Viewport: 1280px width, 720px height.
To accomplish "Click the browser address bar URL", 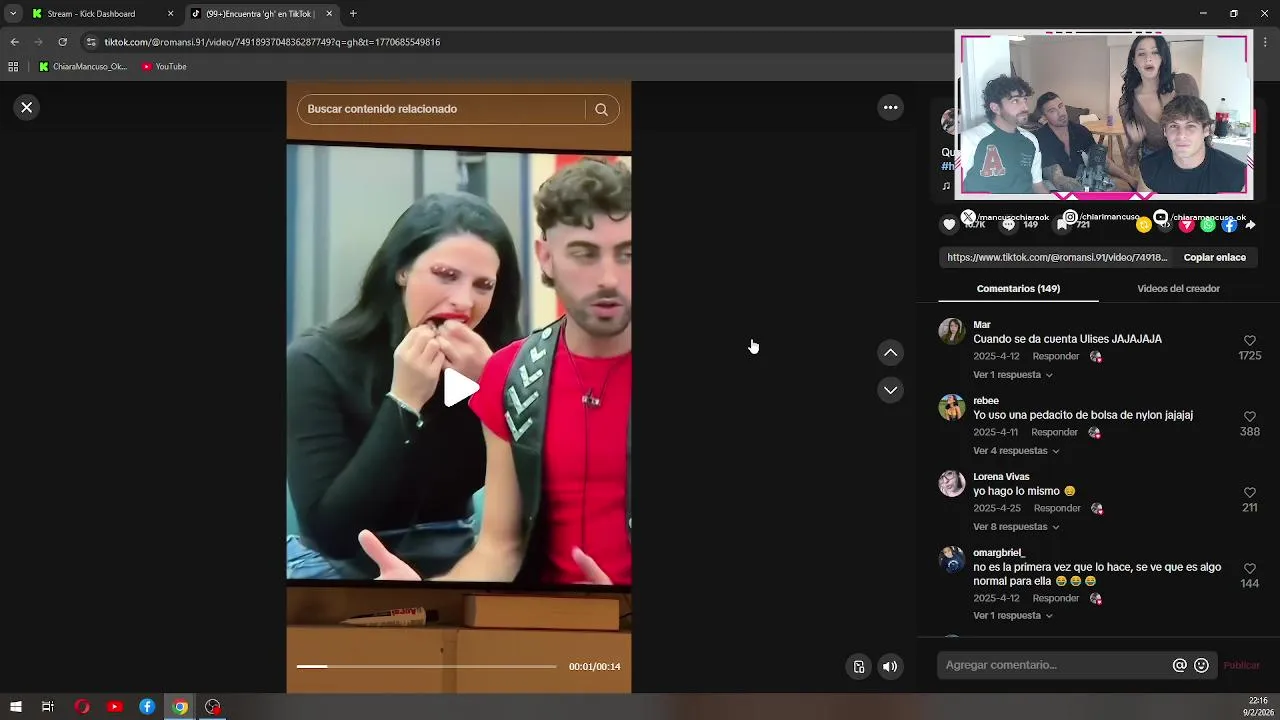I will [272, 42].
